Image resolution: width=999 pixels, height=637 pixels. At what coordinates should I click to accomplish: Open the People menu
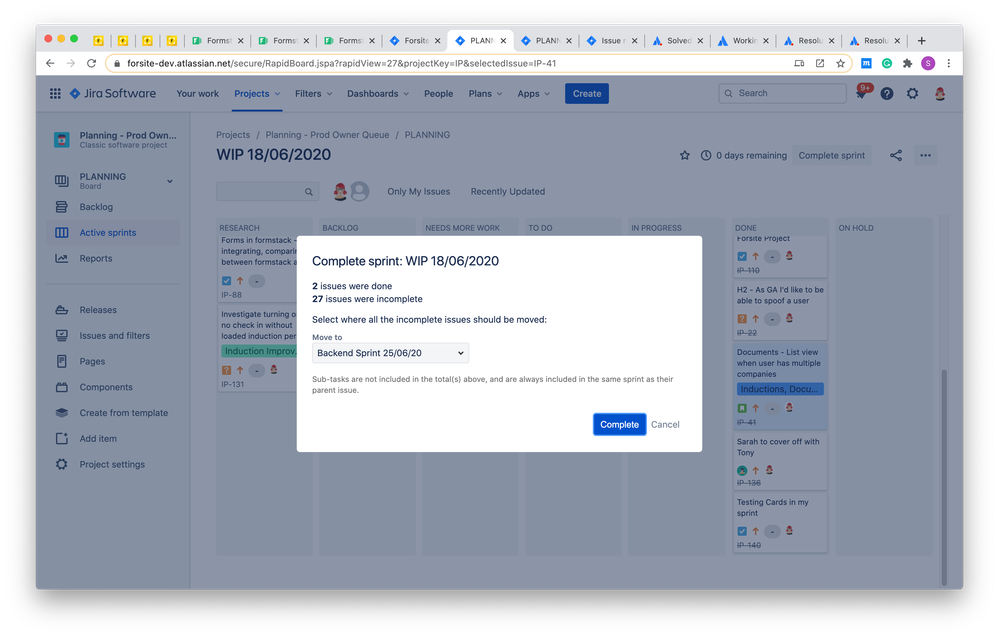click(x=438, y=93)
